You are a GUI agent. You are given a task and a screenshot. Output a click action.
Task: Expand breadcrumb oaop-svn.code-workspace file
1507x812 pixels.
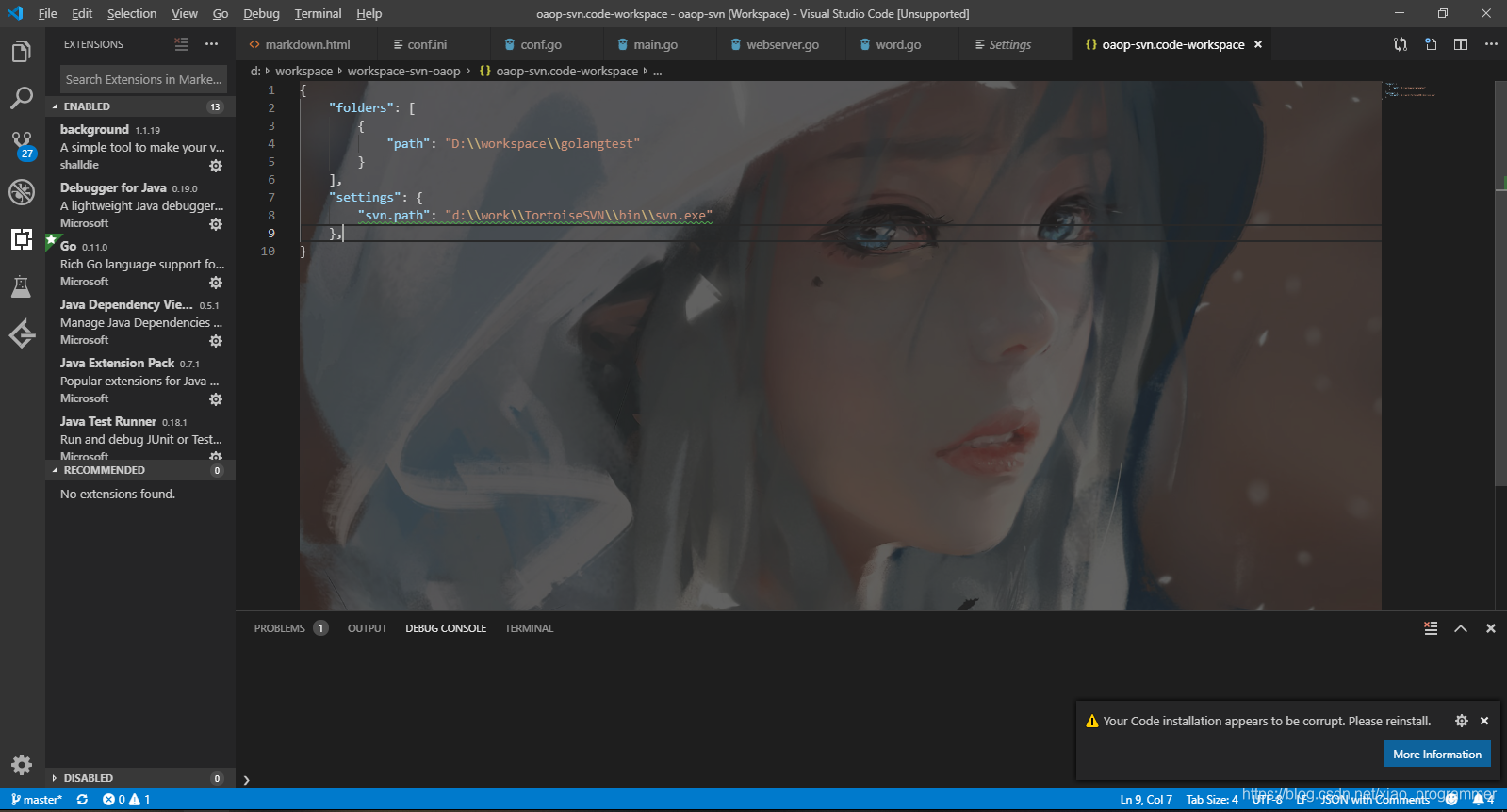559,71
